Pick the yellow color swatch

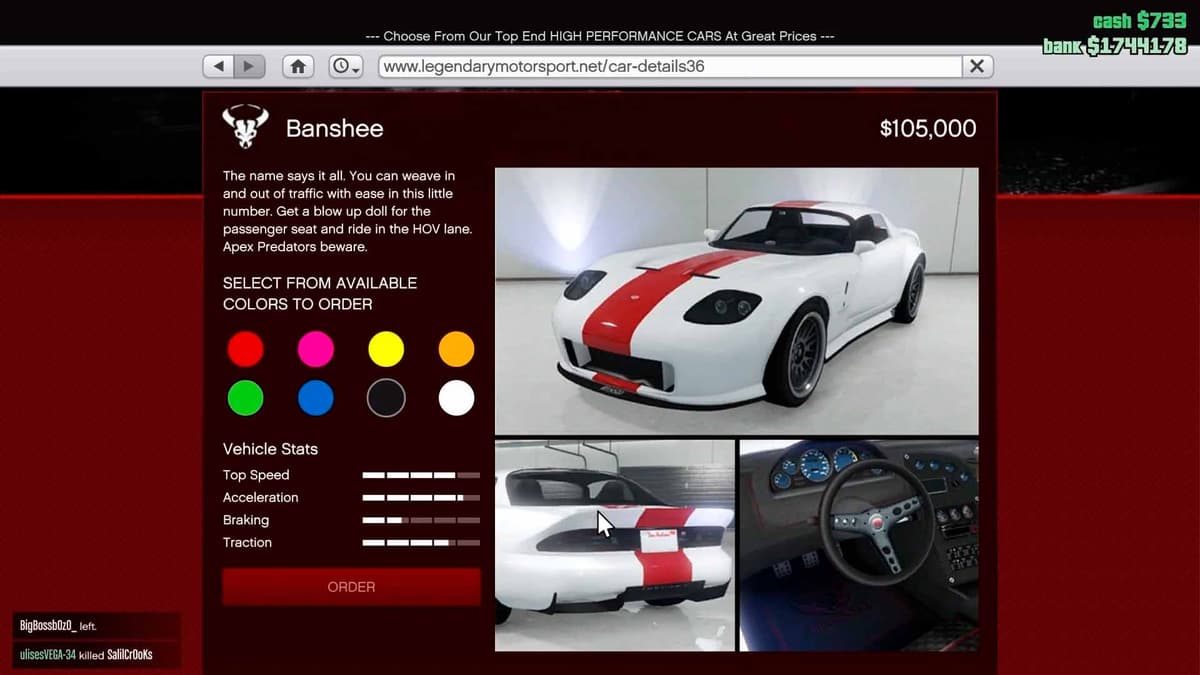click(x=386, y=349)
